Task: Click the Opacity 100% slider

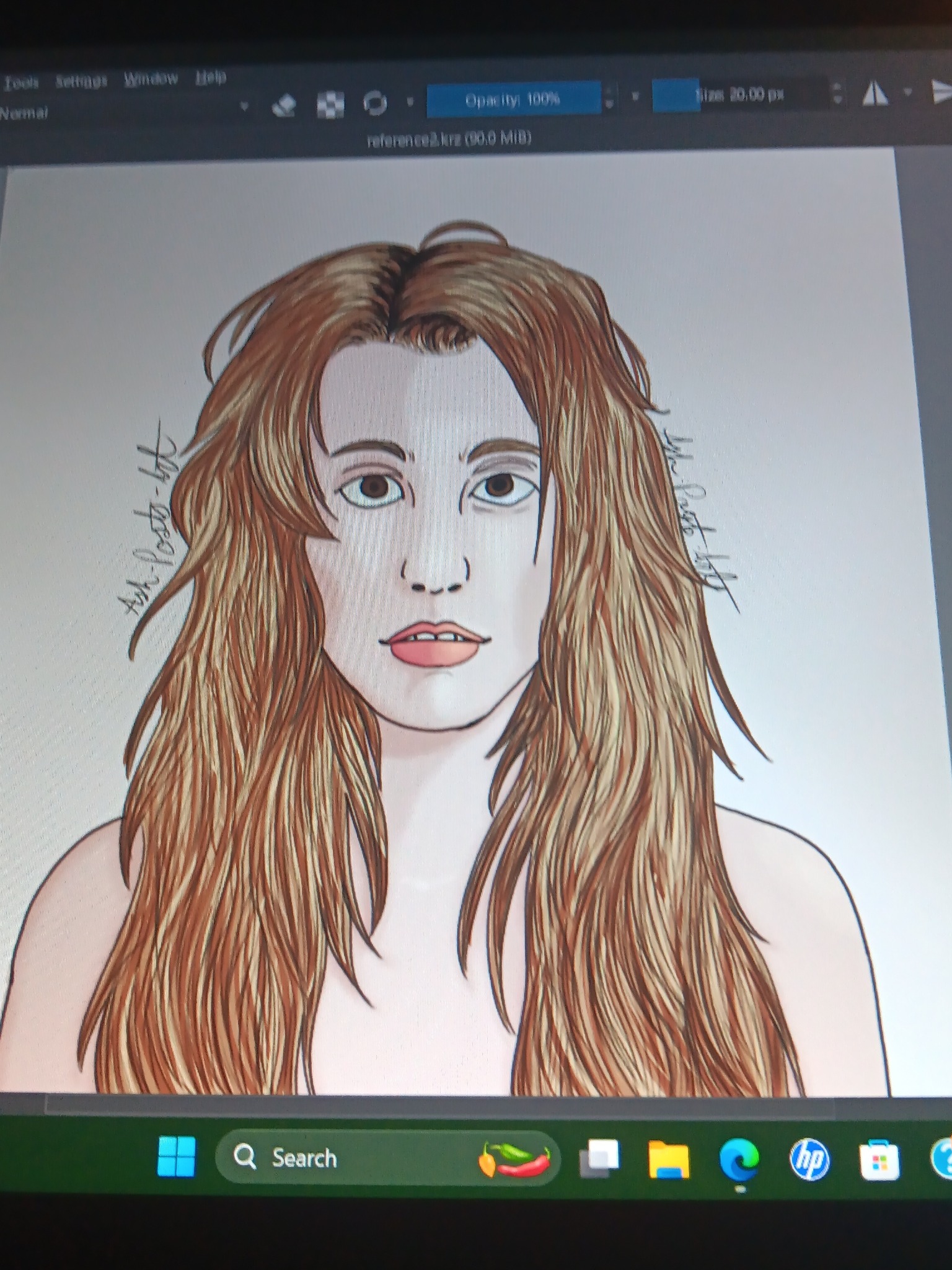Action: pyautogui.click(x=513, y=99)
